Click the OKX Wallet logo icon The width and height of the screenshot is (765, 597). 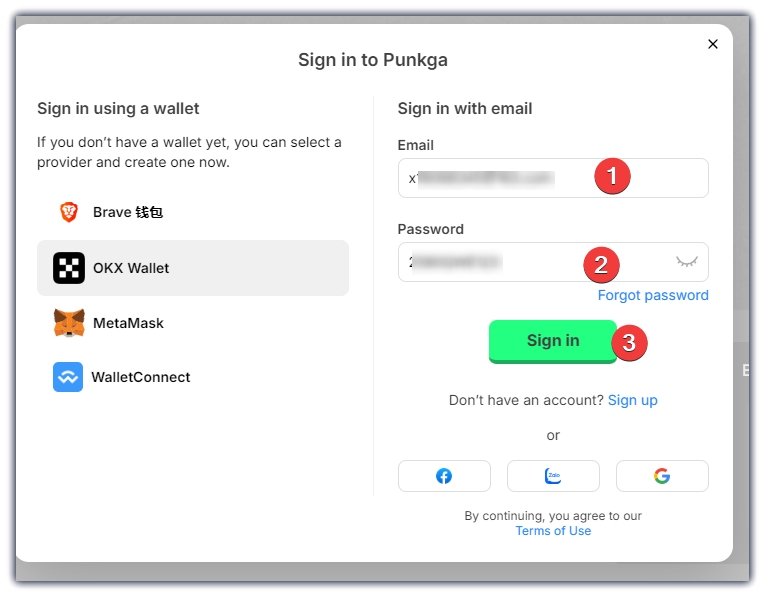(x=69, y=268)
